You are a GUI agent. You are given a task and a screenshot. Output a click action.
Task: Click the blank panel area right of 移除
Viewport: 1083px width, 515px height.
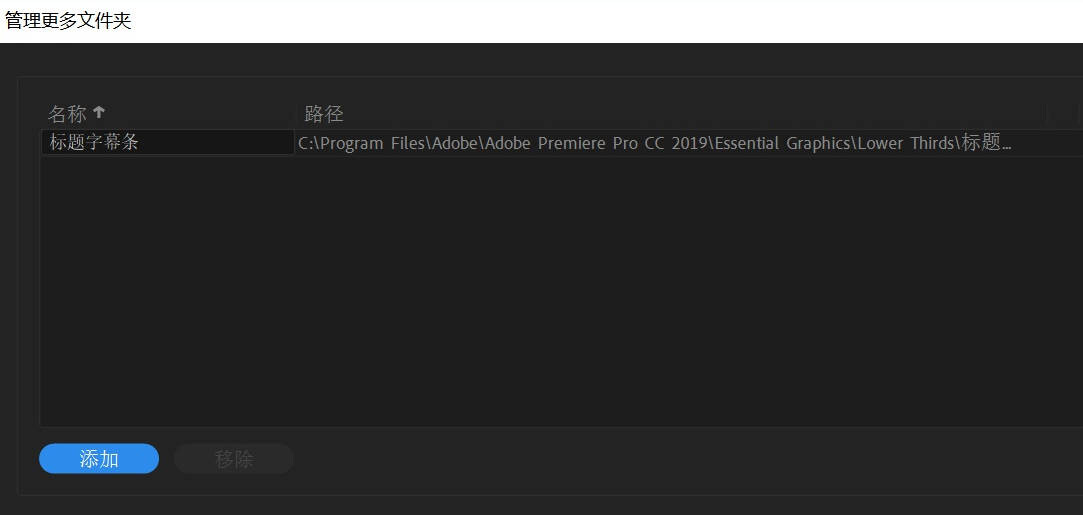684,459
